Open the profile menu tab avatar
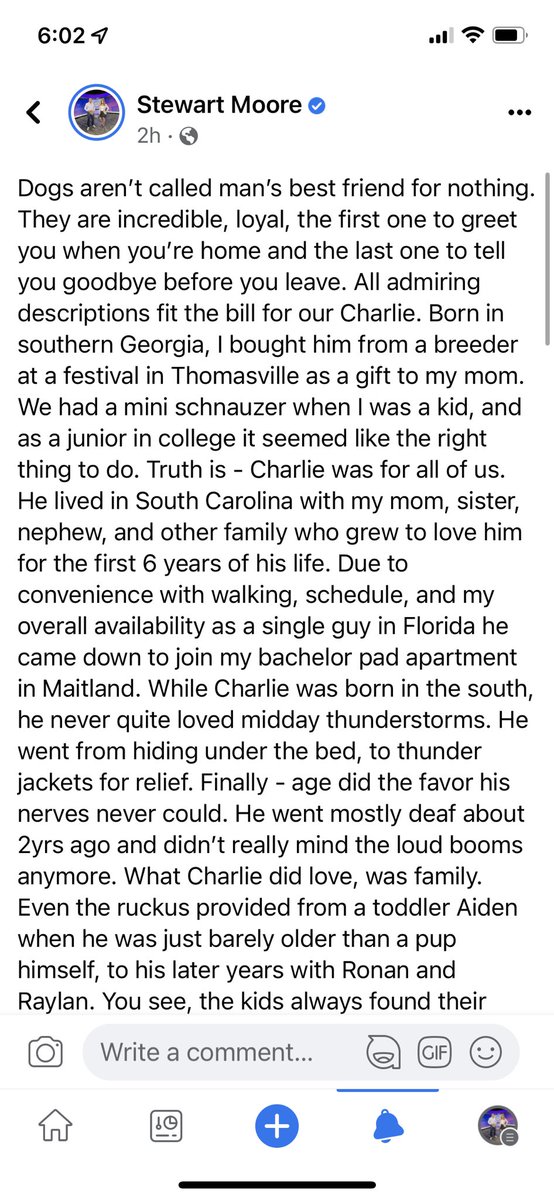554x1200 pixels. coord(498,1127)
